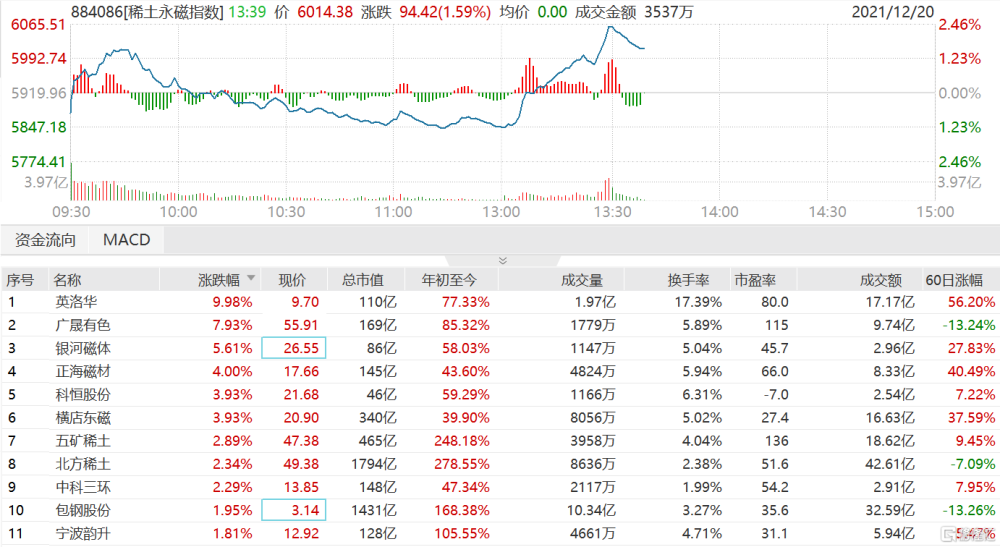Click the 6065.51 price axis label
The height and width of the screenshot is (547, 1000).
click(x=38, y=25)
